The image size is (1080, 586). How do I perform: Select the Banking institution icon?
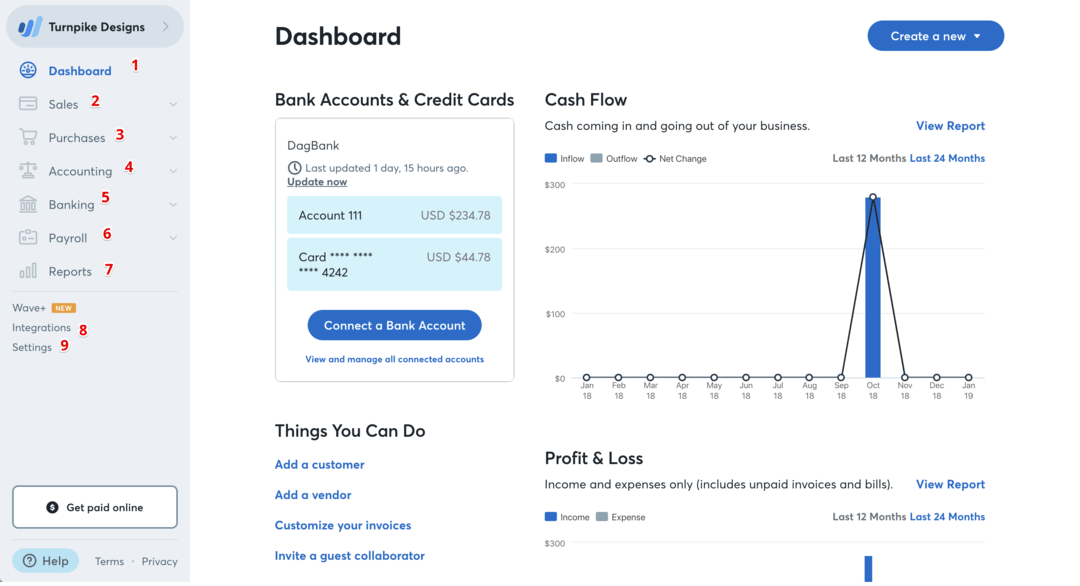tap(28, 204)
